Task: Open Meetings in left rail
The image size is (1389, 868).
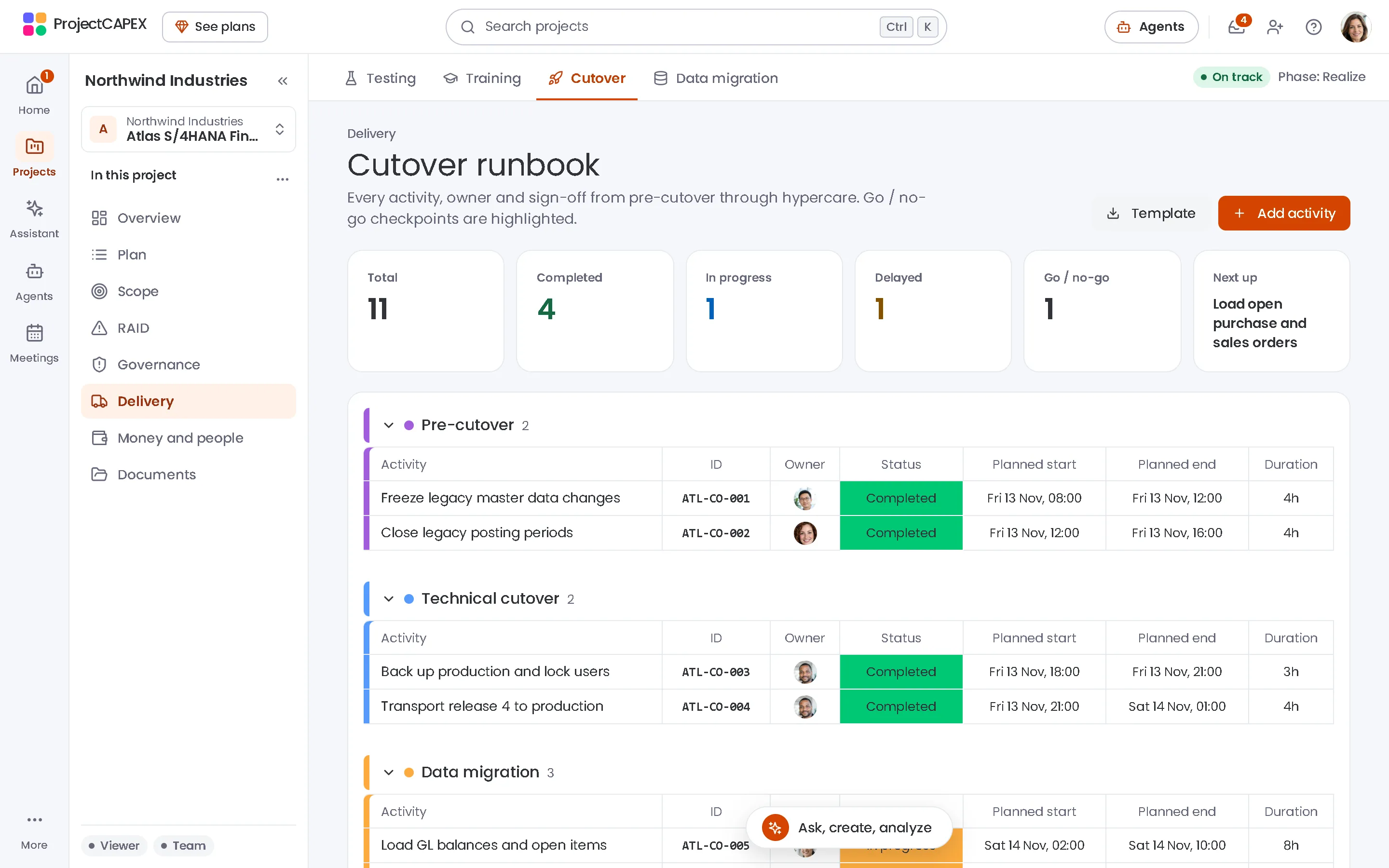Action: [34, 343]
